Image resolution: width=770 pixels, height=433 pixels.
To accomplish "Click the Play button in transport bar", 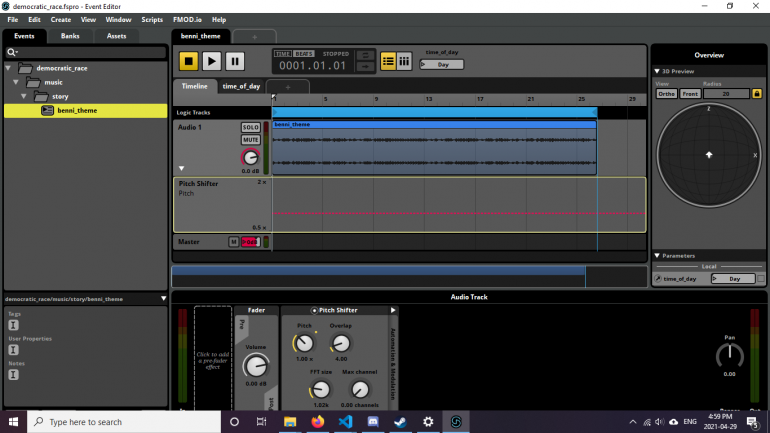I will 211,61.
